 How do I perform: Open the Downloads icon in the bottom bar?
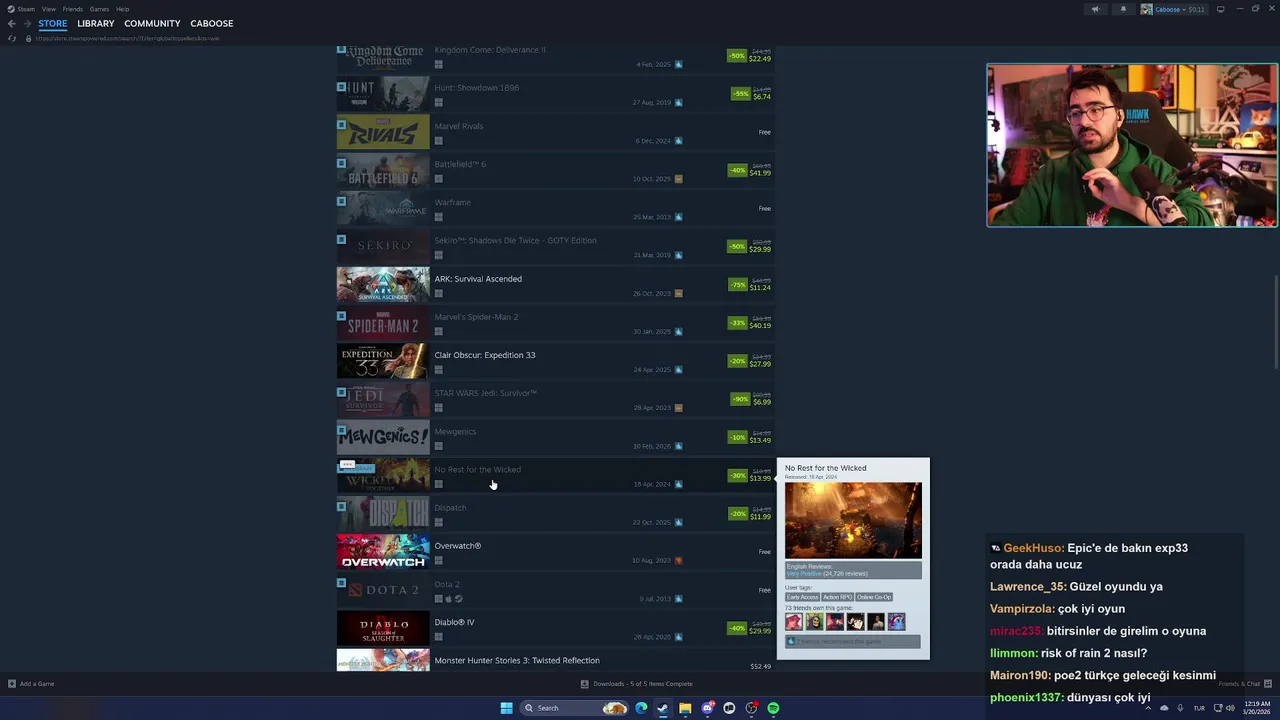[x=585, y=684]
